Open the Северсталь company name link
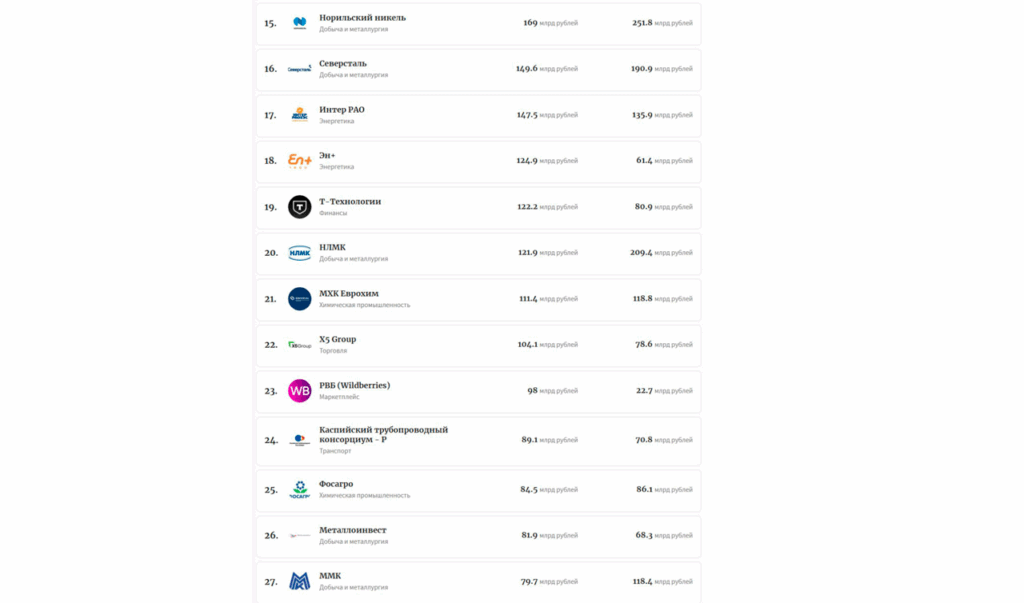 point(343,63)
